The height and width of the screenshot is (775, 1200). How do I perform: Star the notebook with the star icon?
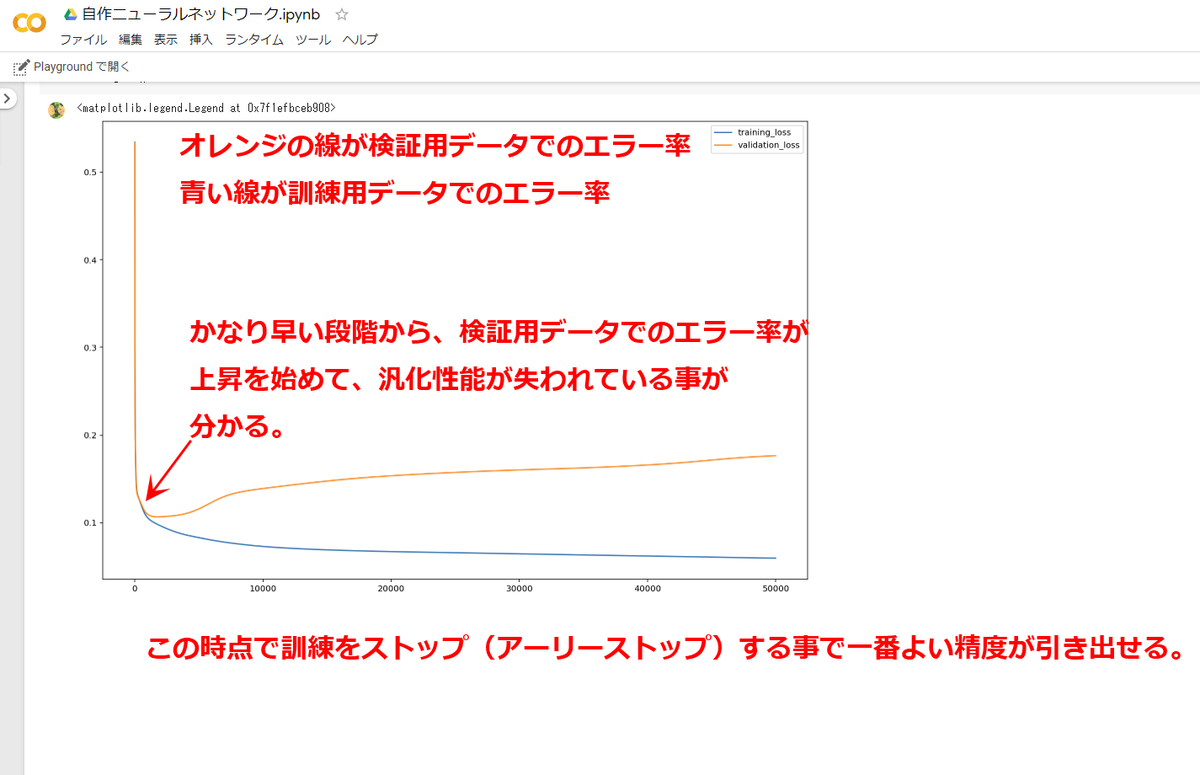pos(342,14)
